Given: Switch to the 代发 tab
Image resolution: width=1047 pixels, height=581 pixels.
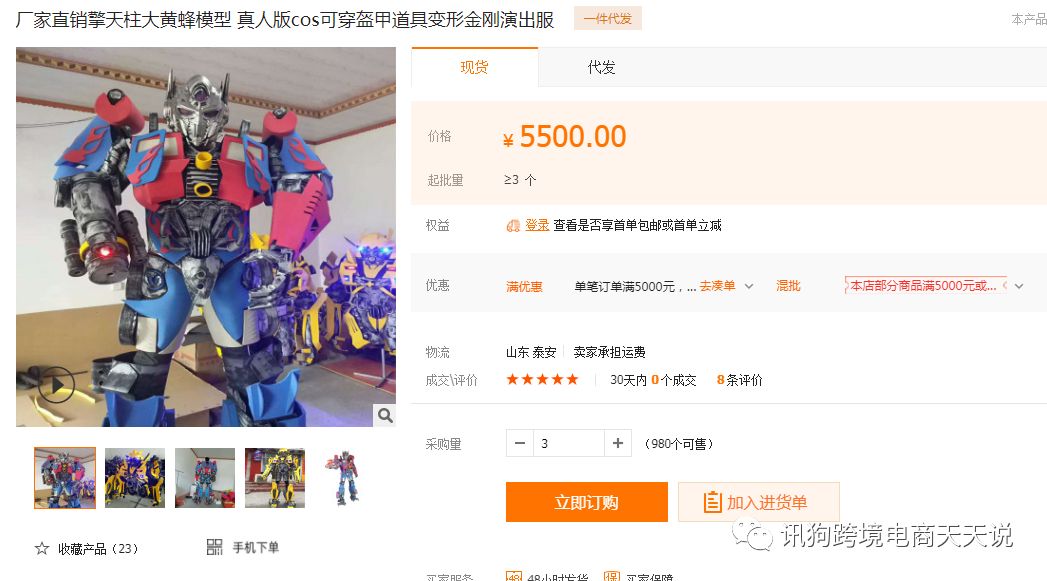Looking at the screenshot, I should coord(601,67).
